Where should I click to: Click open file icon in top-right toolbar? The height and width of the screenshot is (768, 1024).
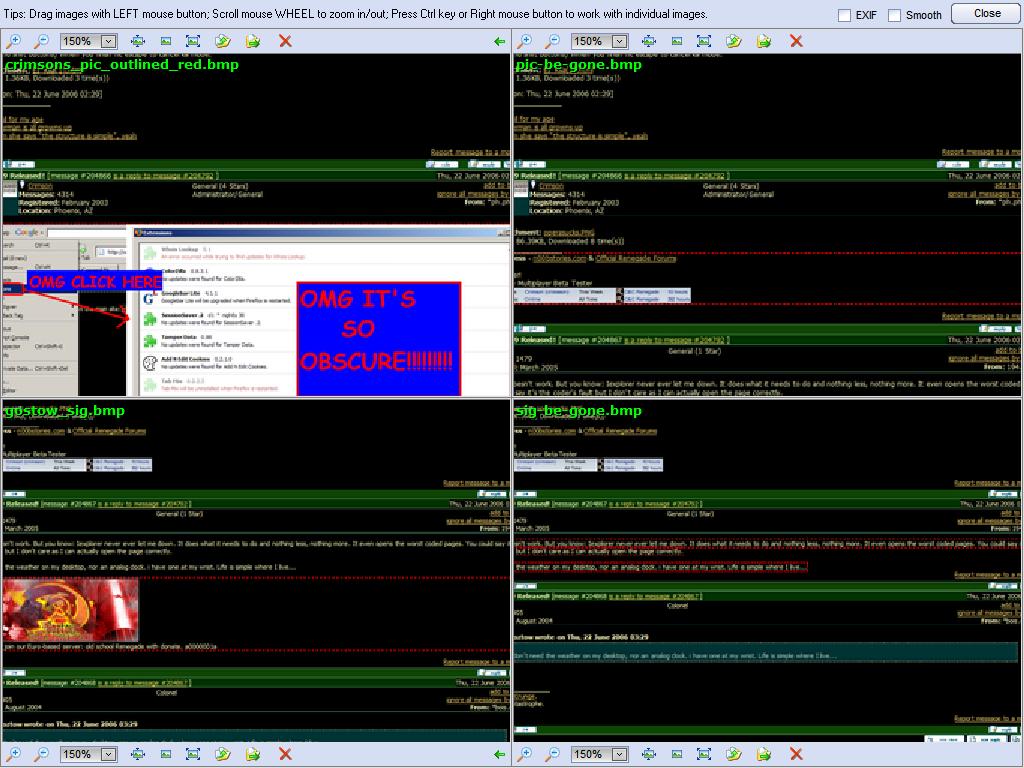(734, 41)
